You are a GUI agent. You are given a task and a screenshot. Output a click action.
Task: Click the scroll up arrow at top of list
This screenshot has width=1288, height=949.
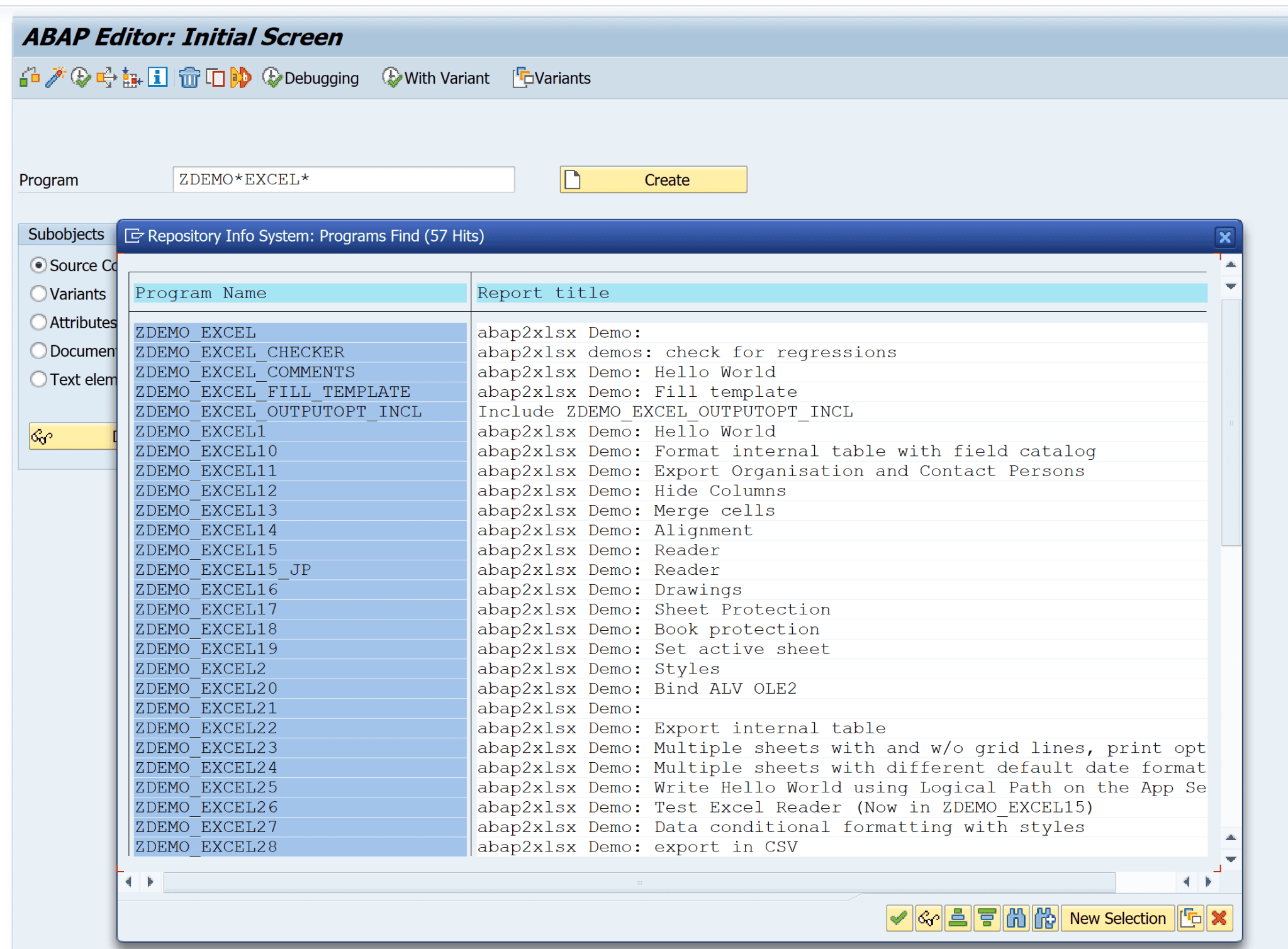(x=1231, y=265)
